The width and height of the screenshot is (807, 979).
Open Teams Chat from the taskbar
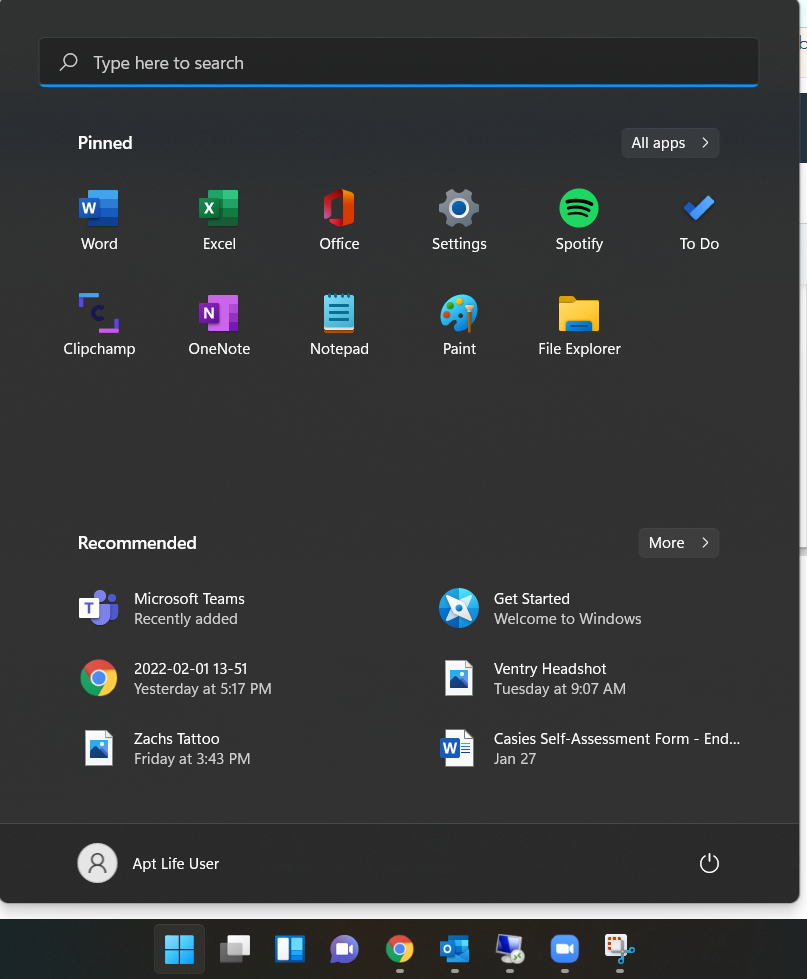pyautogui.click(x=345, y=949)
